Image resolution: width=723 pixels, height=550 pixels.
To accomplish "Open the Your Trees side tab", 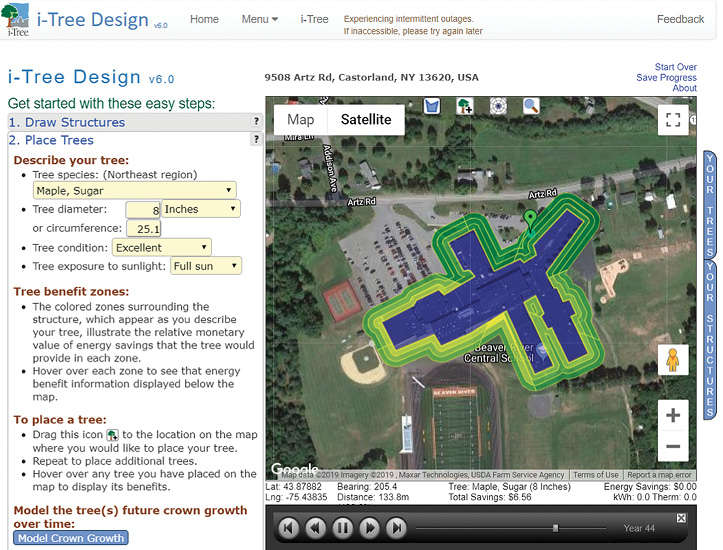I will (710, 205).
